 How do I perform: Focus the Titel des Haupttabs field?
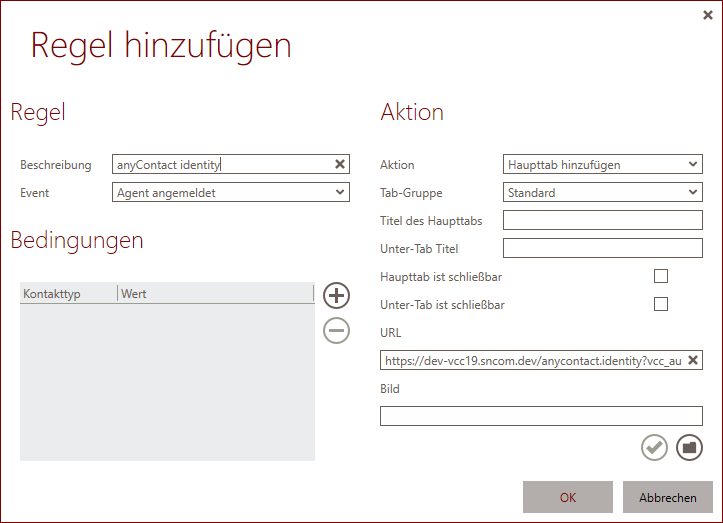click(x=602, y=220)
